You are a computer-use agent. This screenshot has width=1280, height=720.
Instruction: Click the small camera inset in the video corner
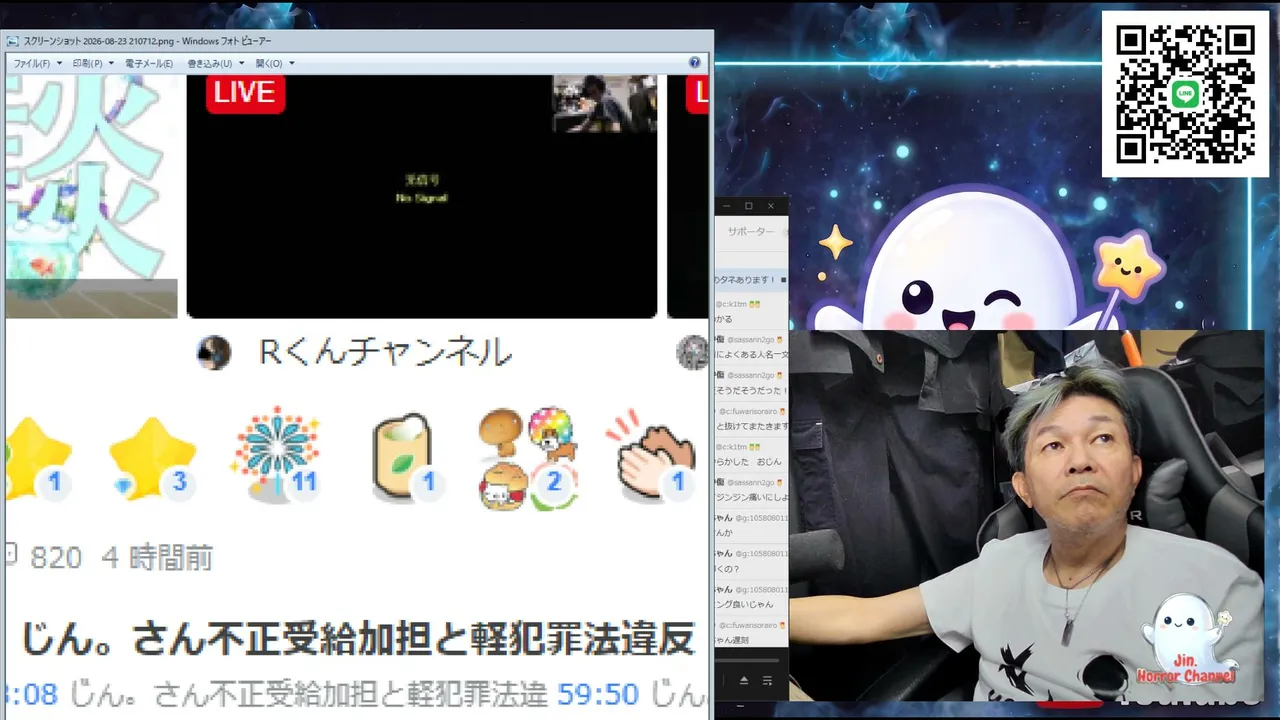(605, 103)
